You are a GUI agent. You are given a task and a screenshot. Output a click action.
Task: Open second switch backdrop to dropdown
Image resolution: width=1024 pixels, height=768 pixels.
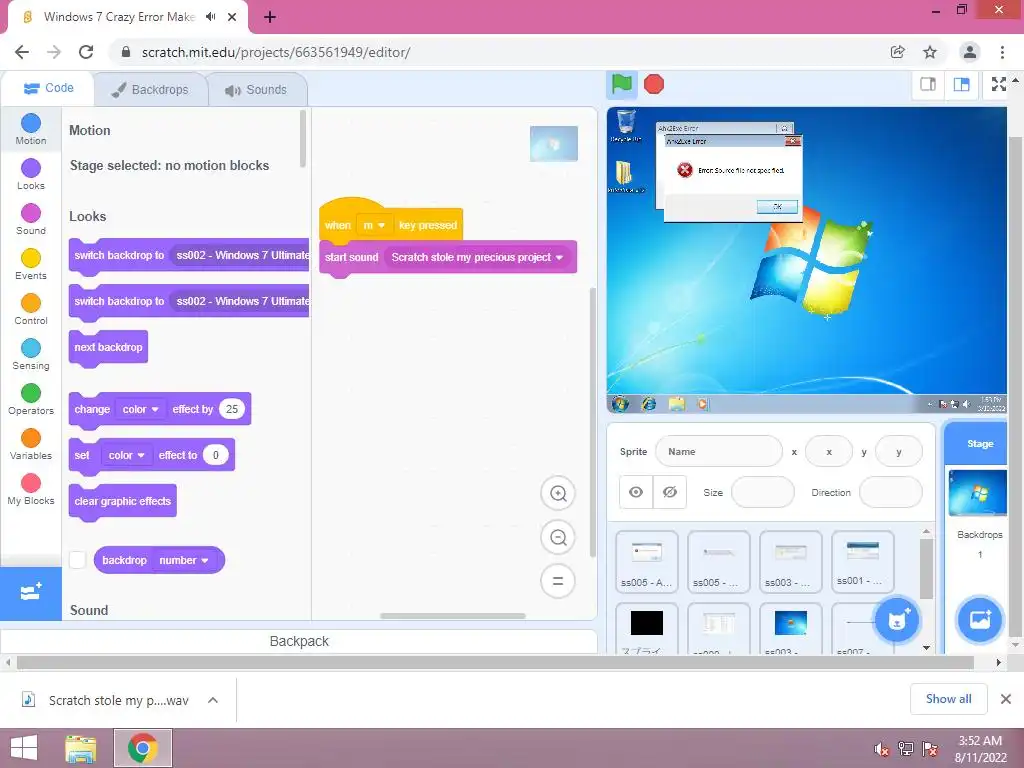(x=240, y=301)
